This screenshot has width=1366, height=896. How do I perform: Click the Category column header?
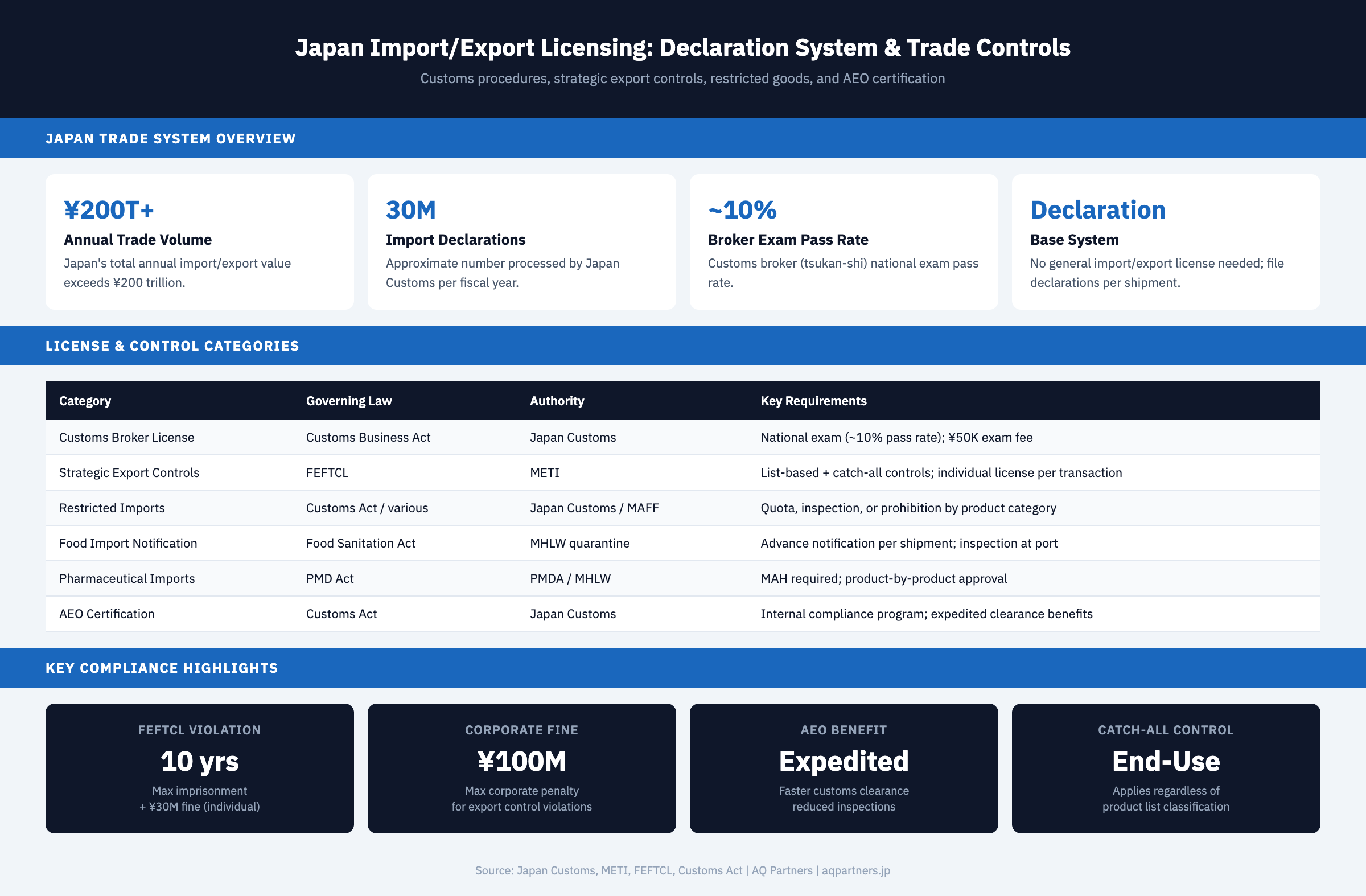click(x=84, y=401)
